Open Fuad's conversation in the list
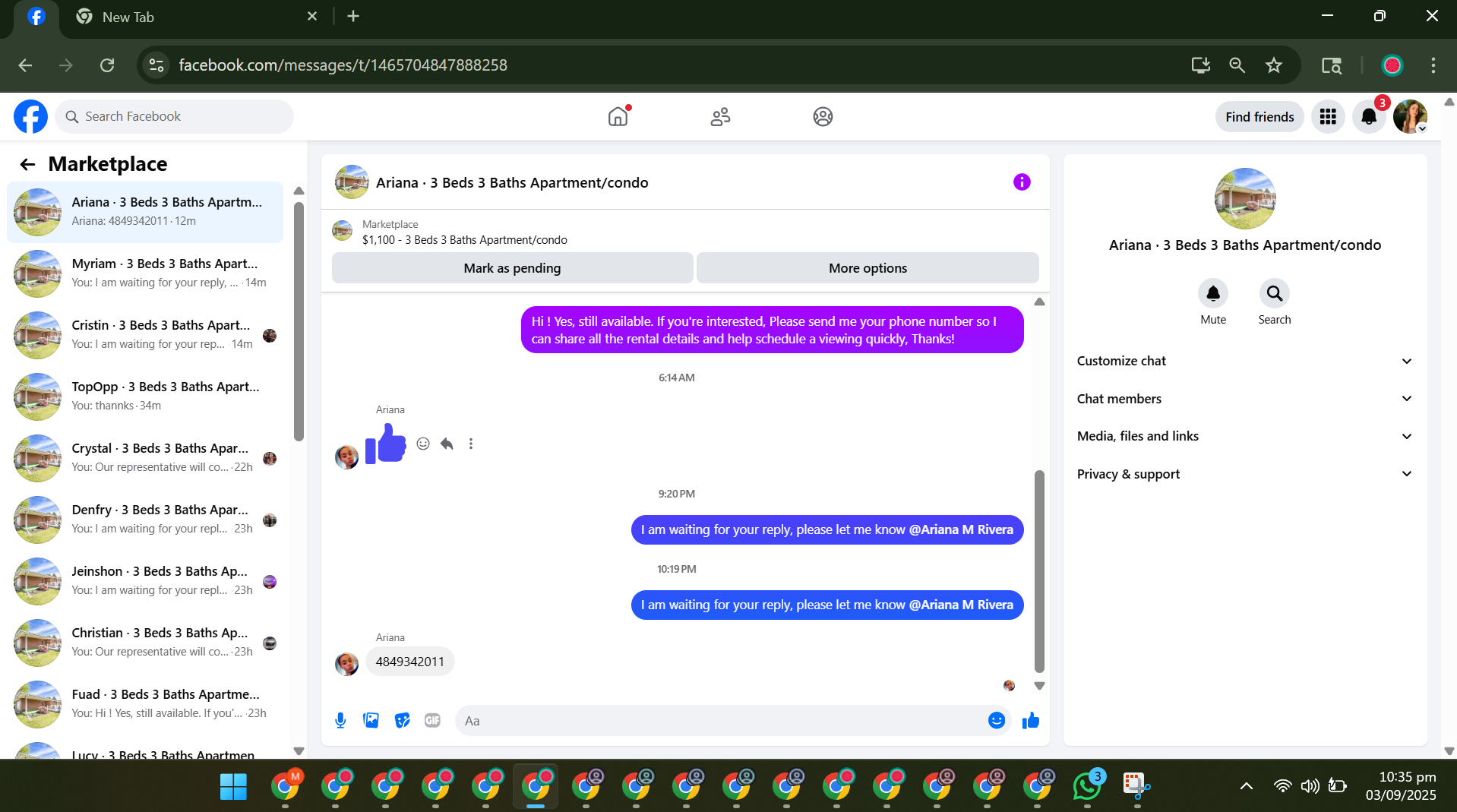Viewport: 1457px width, 812px height. pyautogui.click(x=145, y=704)
